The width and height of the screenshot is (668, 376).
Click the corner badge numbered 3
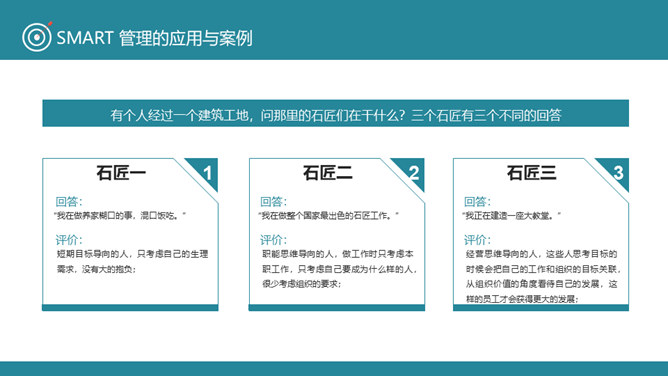[618, 173]
